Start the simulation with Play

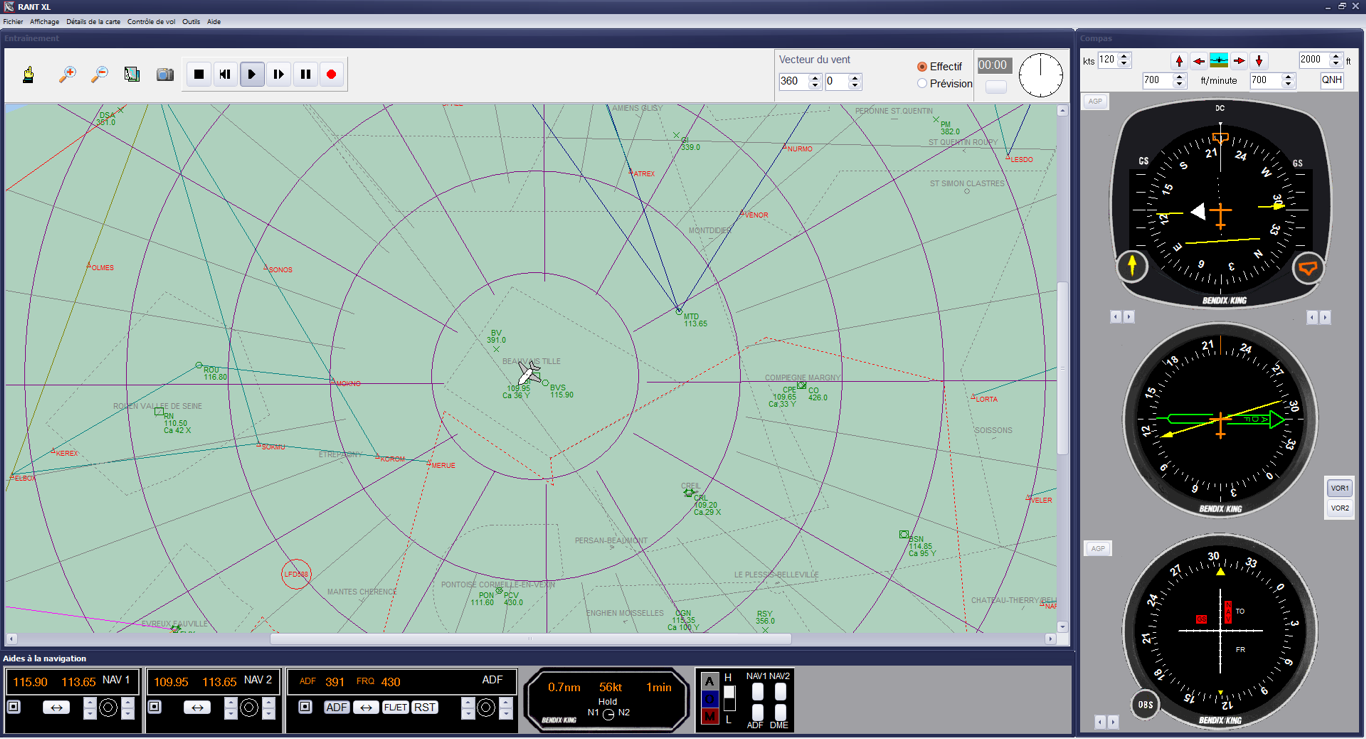(252, 74)
